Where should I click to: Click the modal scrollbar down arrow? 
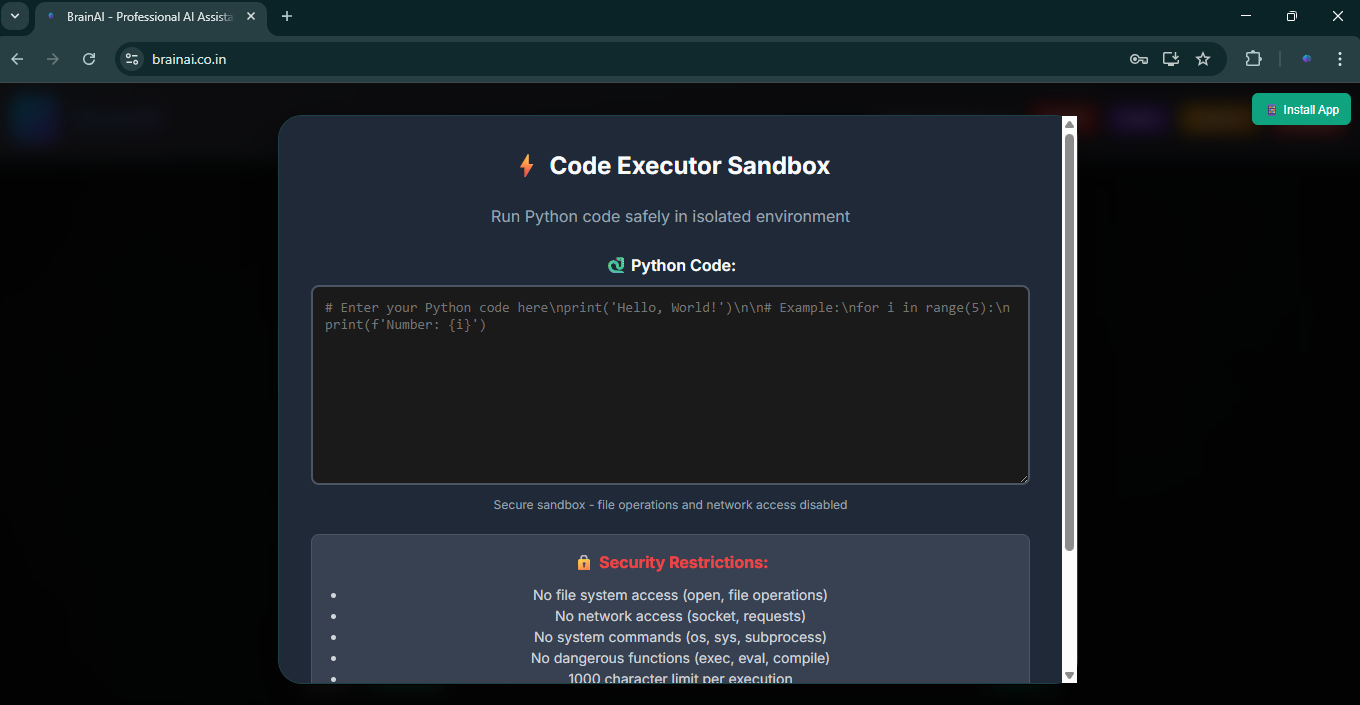pyautogui.click(x=1069, y=676)
